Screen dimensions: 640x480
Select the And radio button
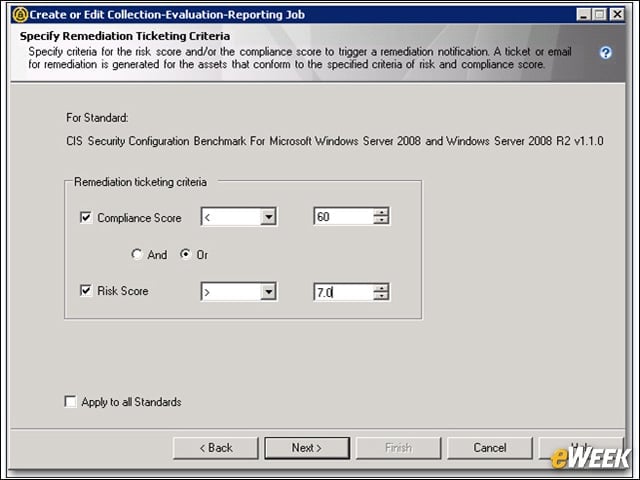137,254
